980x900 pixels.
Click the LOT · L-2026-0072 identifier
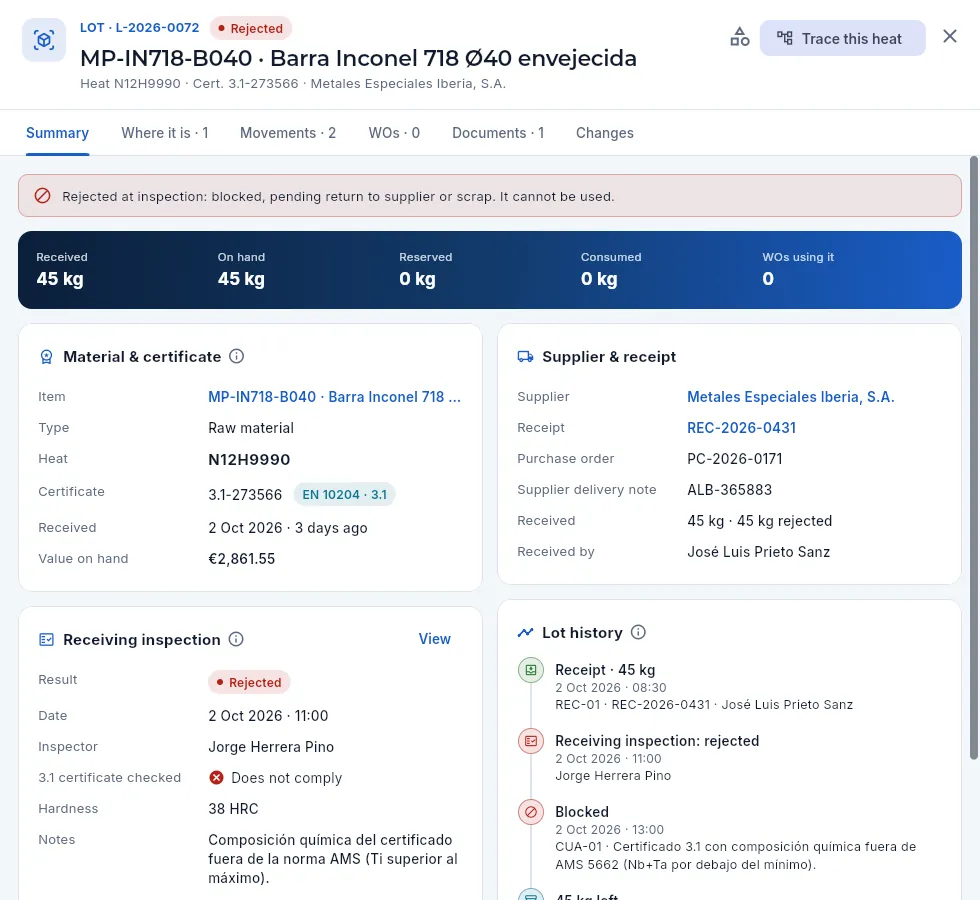[139, 28]
